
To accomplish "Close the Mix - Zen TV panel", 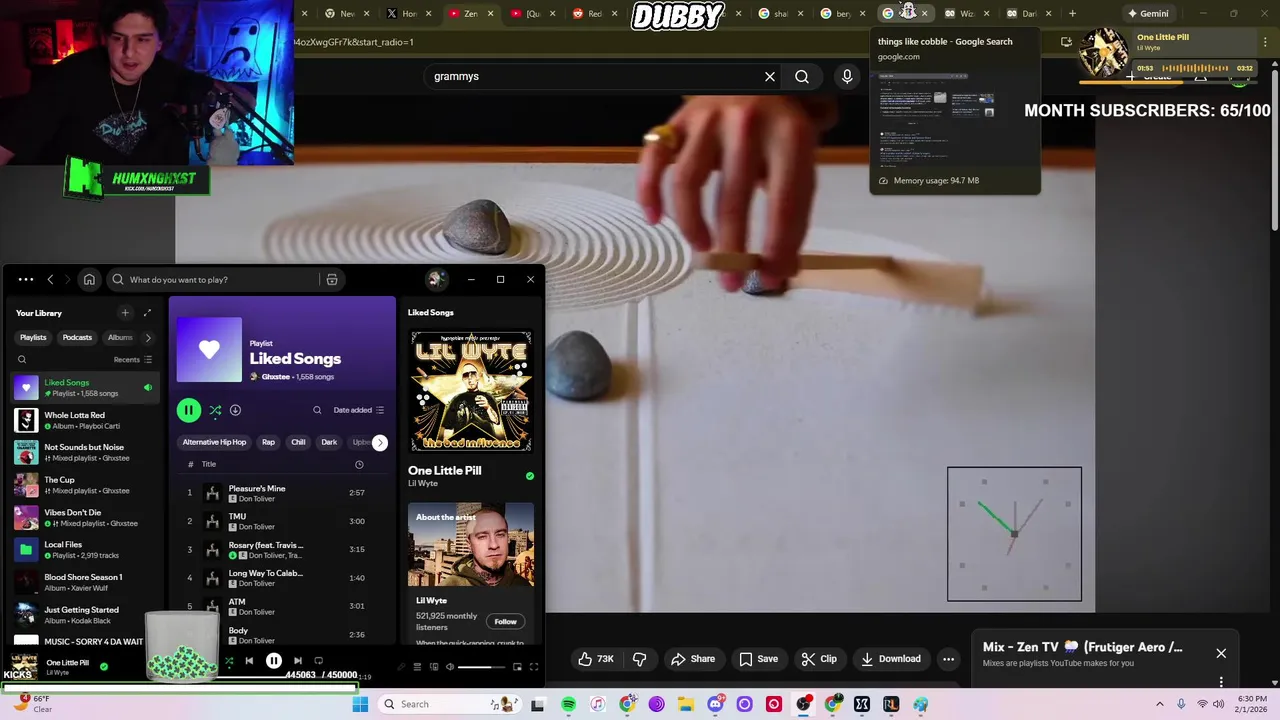I will tap(1221, 654).
